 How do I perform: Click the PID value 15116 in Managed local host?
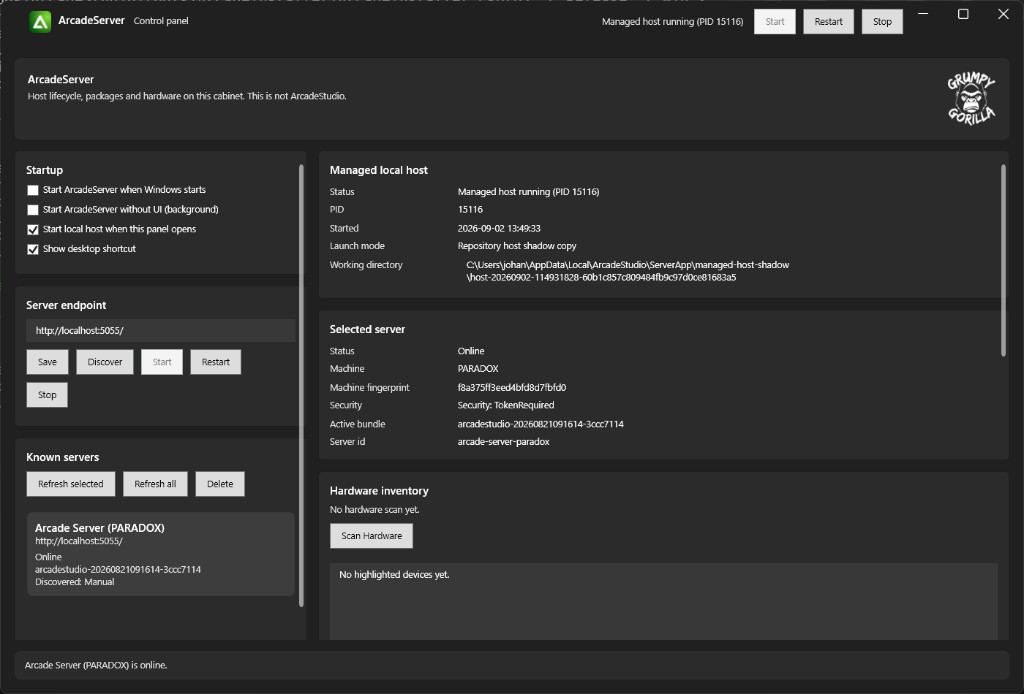click(x=470, y=210)
